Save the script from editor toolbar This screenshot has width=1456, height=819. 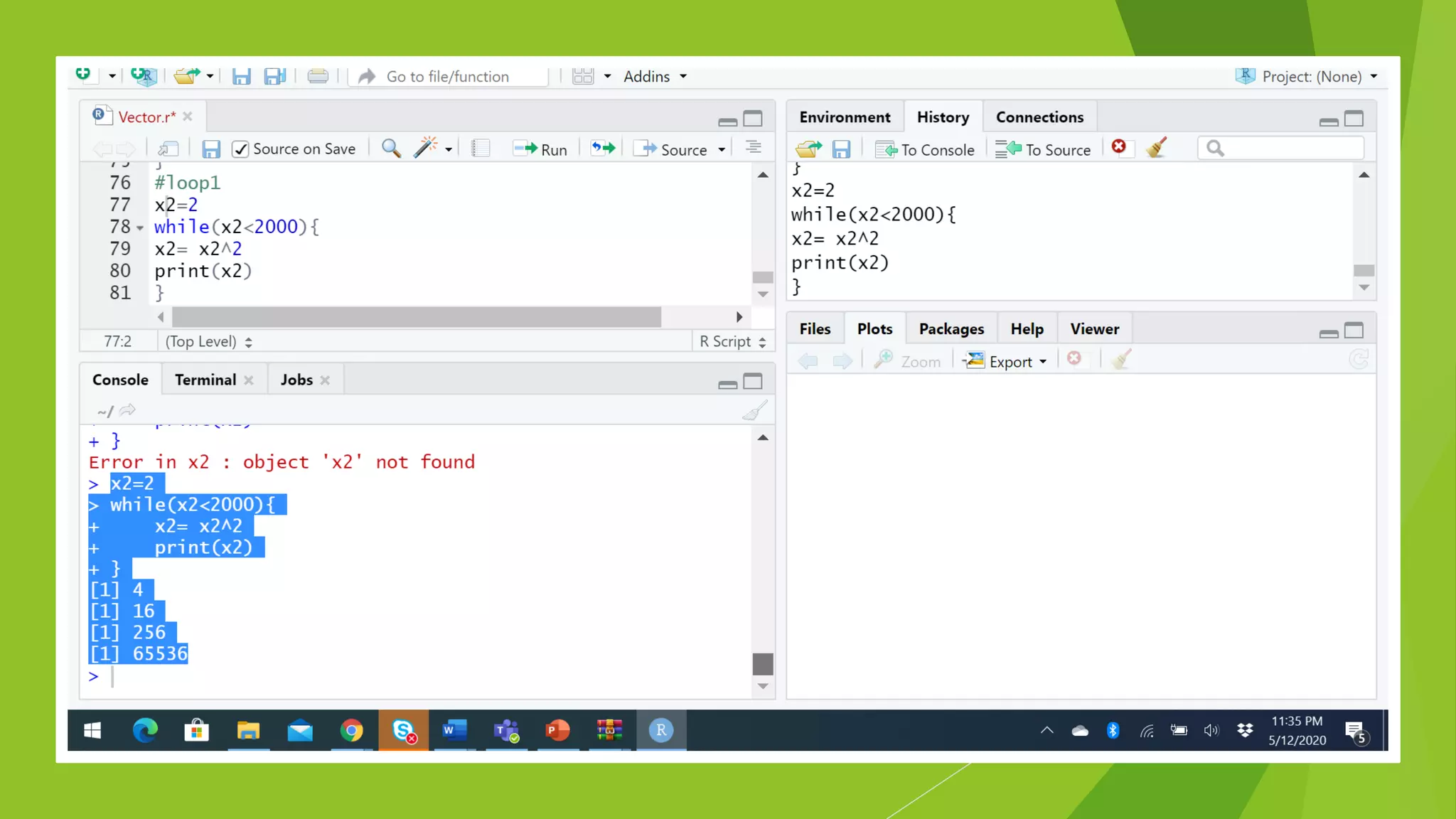tap(210, 149)
